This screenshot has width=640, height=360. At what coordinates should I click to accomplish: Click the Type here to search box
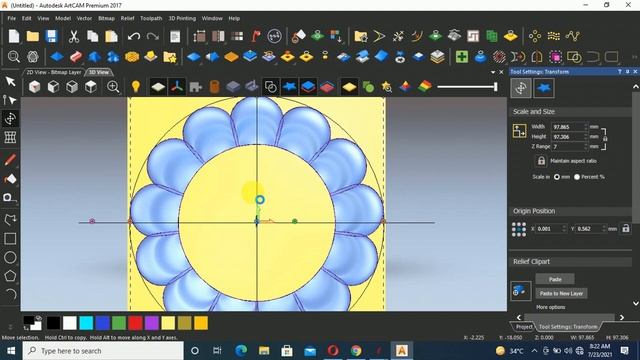pos(103,351)
